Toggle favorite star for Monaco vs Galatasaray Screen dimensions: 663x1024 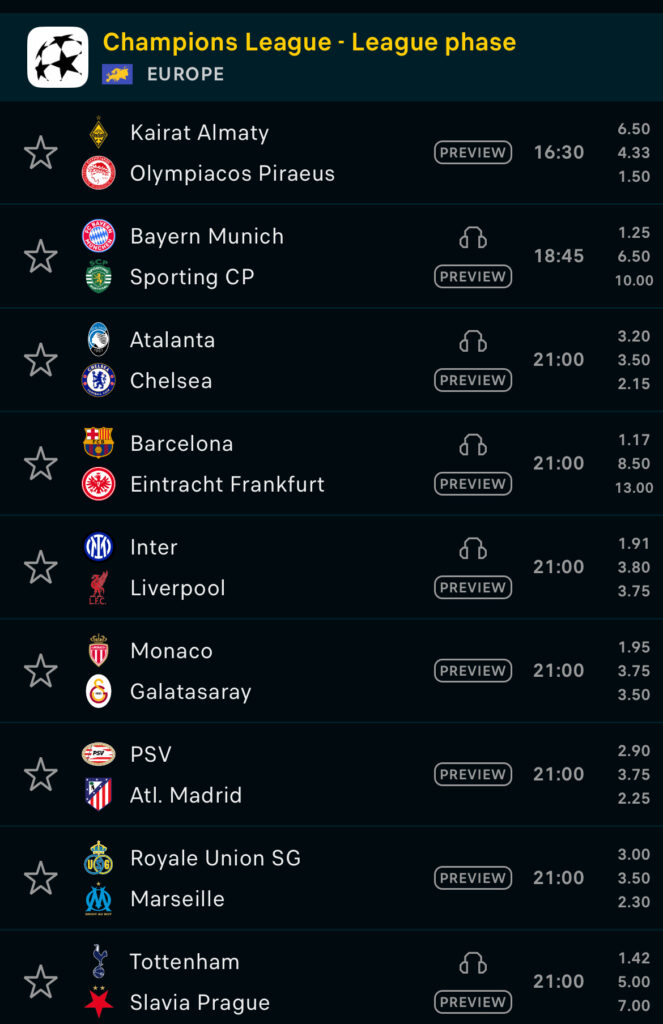40,671
